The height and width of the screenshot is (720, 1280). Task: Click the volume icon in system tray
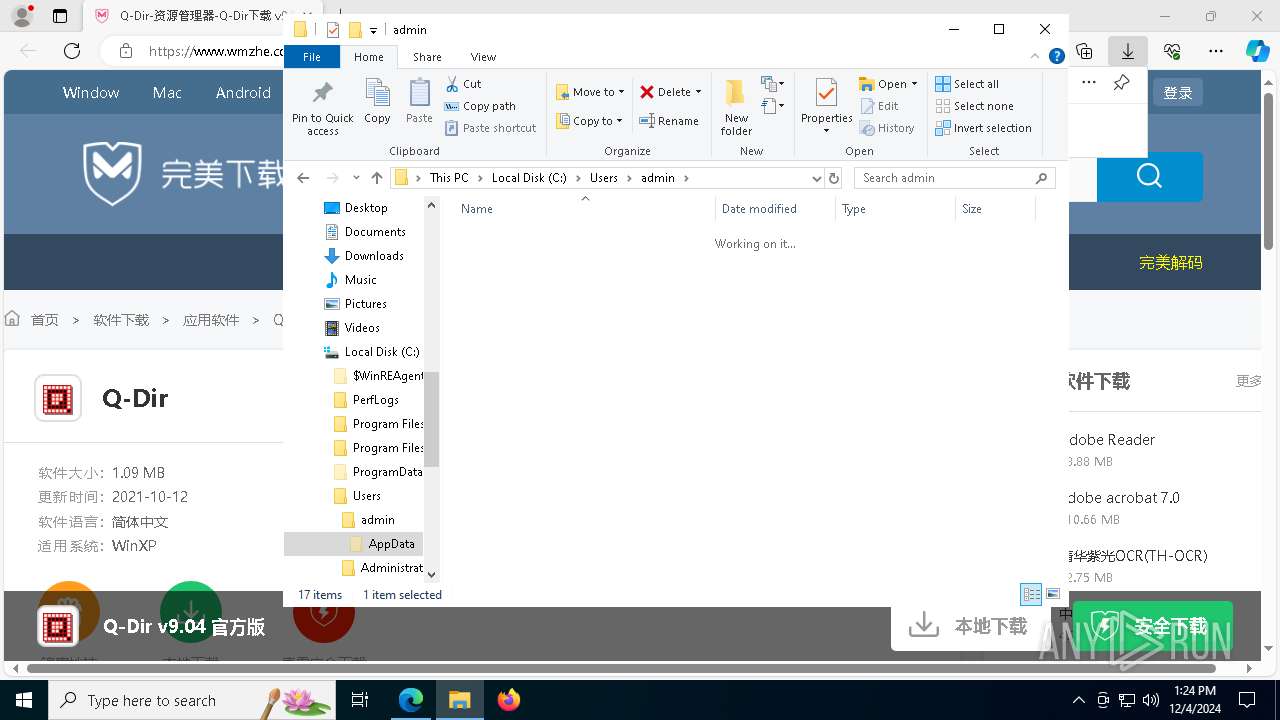tap(1150, 700)
